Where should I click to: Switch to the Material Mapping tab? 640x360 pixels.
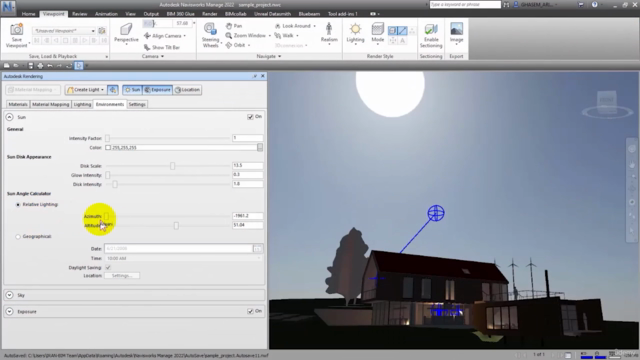click(x=51, y=104)
